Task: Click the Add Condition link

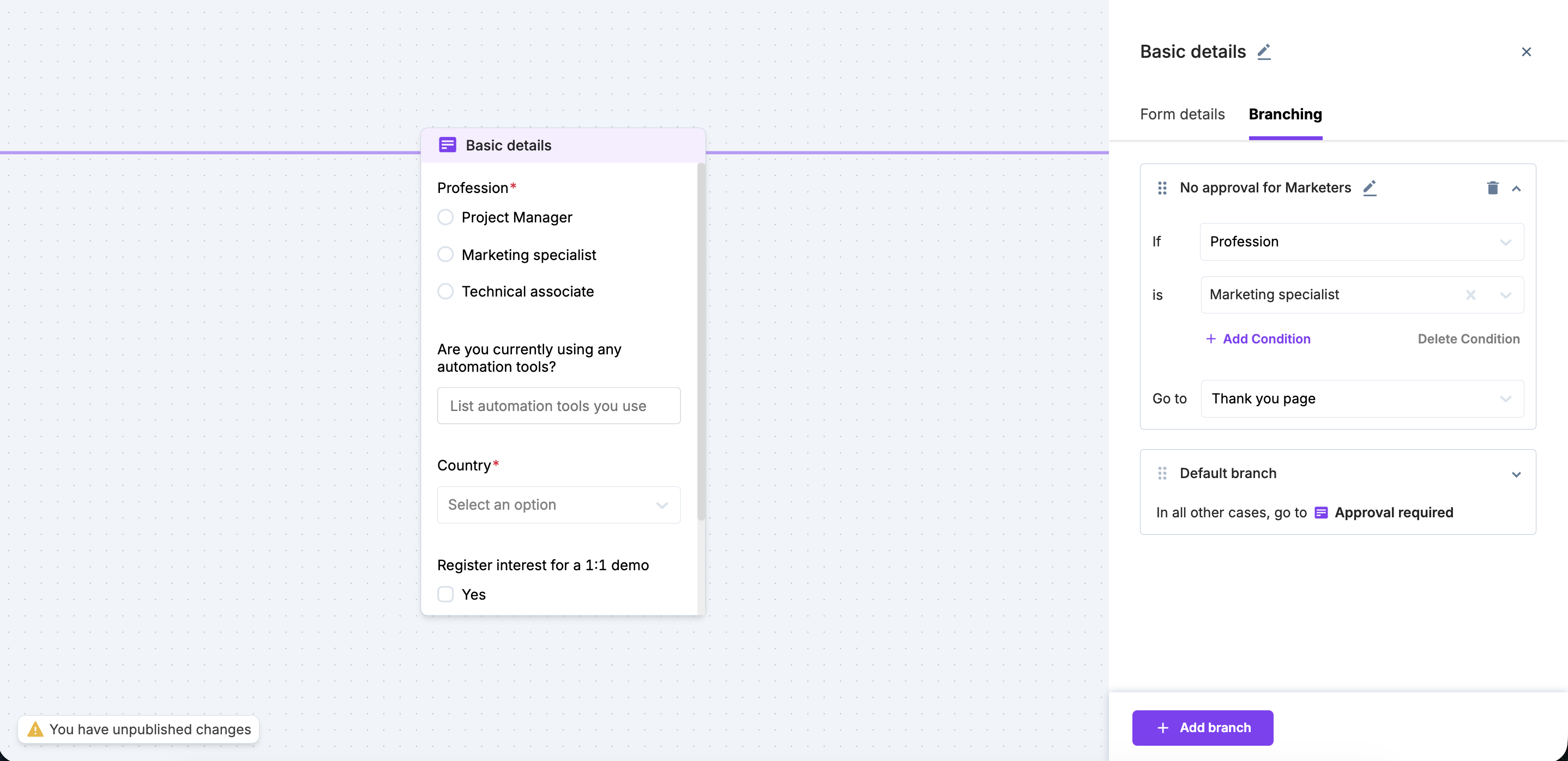Action: [x=1258, y=339]
